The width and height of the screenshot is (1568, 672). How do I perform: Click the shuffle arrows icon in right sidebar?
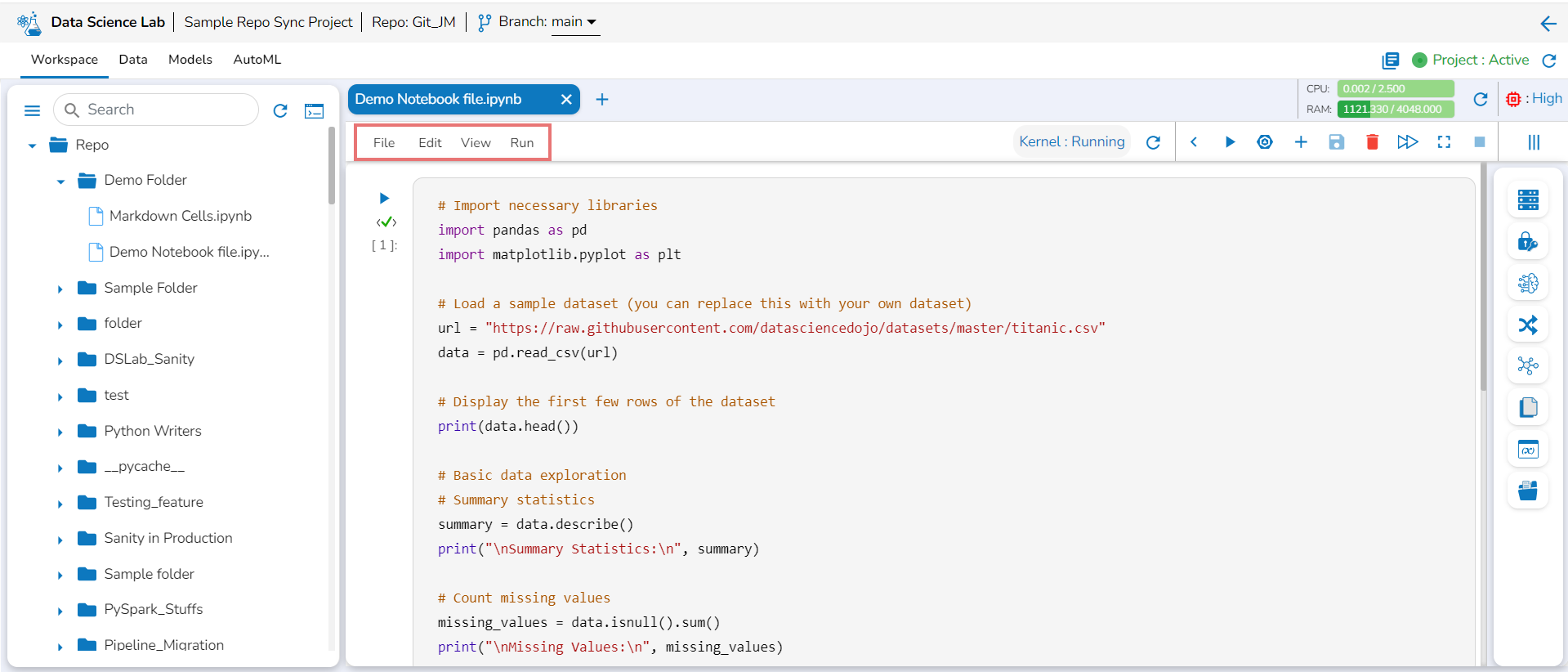[x=1527, y=325]
